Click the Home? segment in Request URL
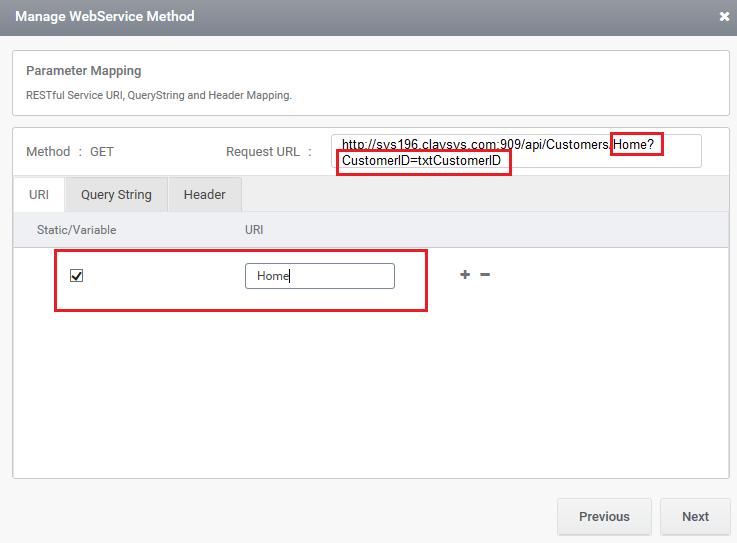Screen dimensions: 737x543 [x=634, y=144]
